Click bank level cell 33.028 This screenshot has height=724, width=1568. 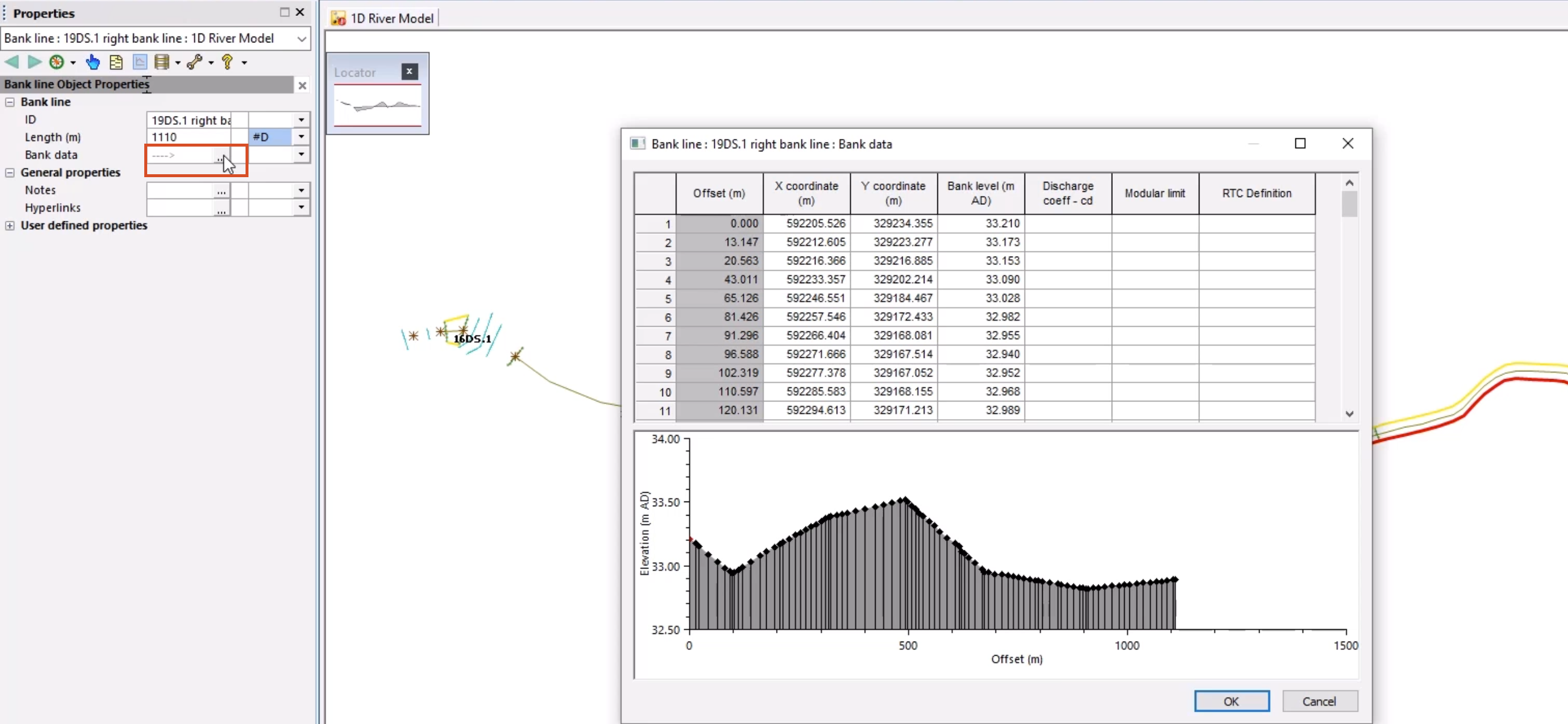pyautogui.click(x=981, y=298)
